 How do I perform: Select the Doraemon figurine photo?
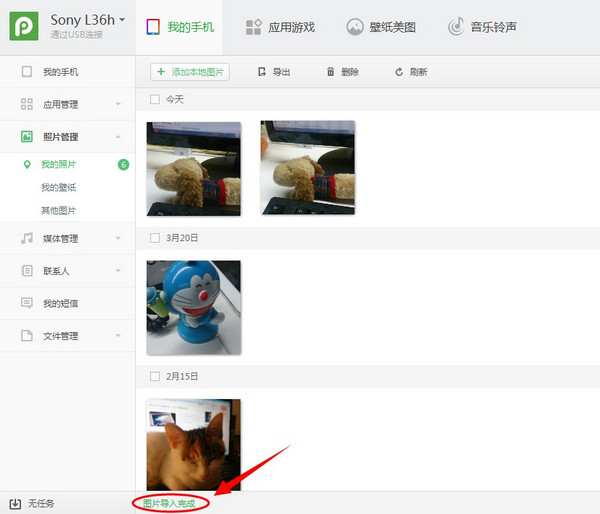coord(194,308)
